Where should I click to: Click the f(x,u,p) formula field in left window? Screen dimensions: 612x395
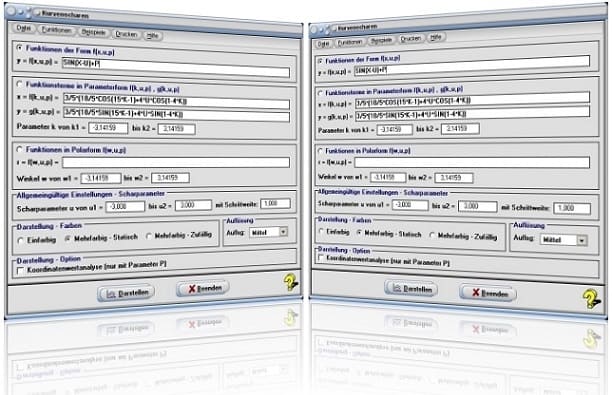176,68
